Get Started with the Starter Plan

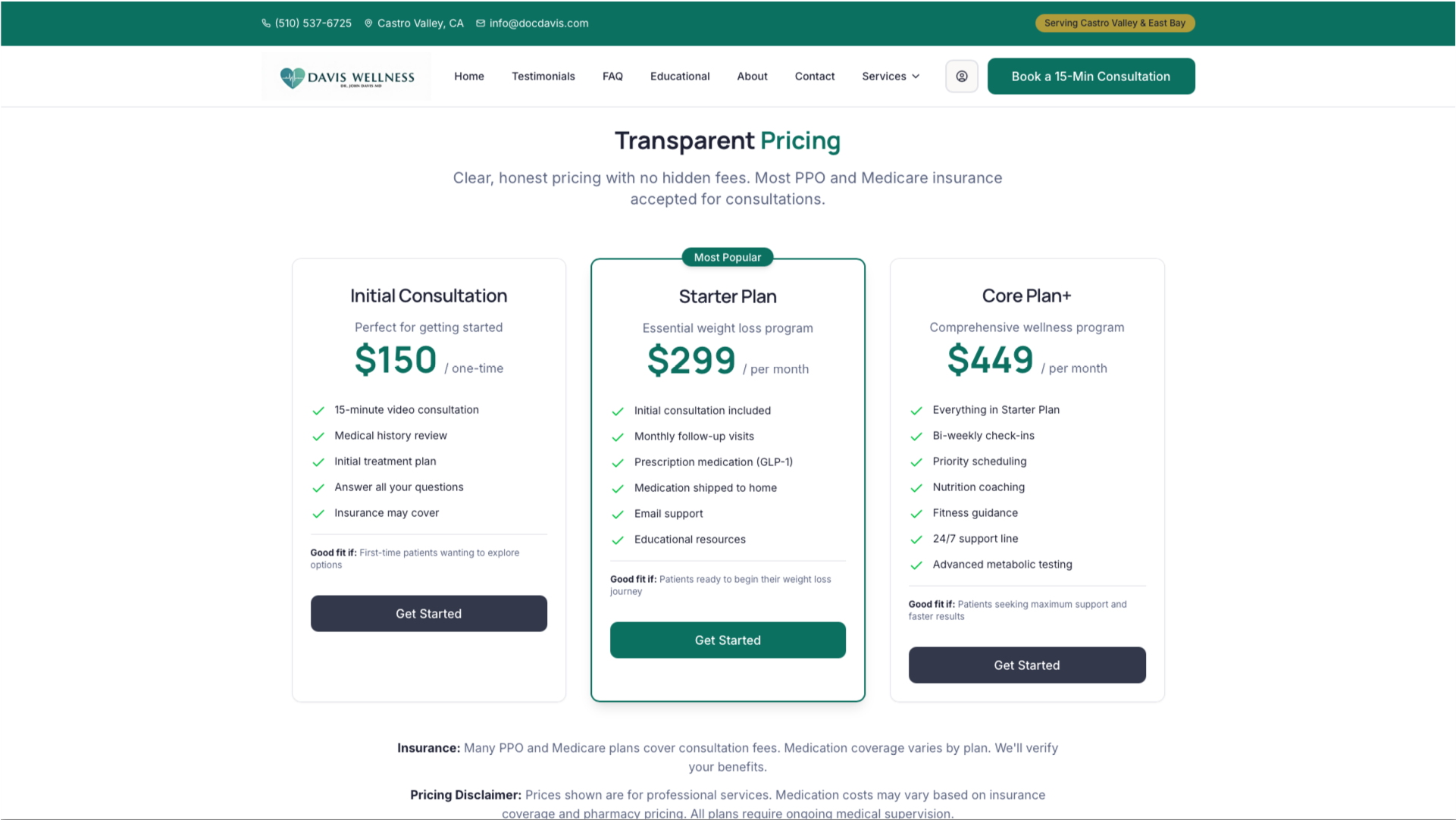728,640
